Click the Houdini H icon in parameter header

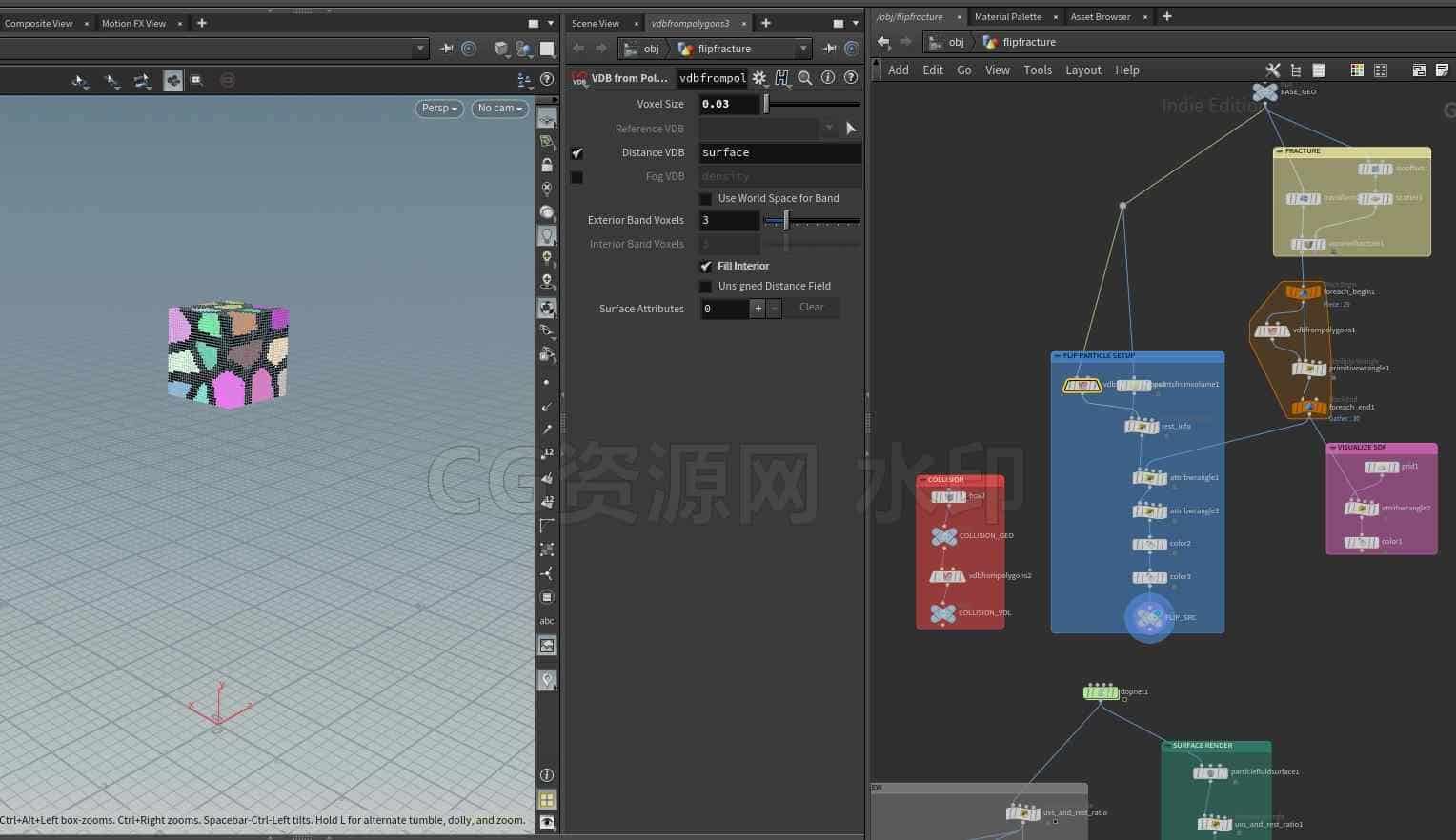point(782,78)
